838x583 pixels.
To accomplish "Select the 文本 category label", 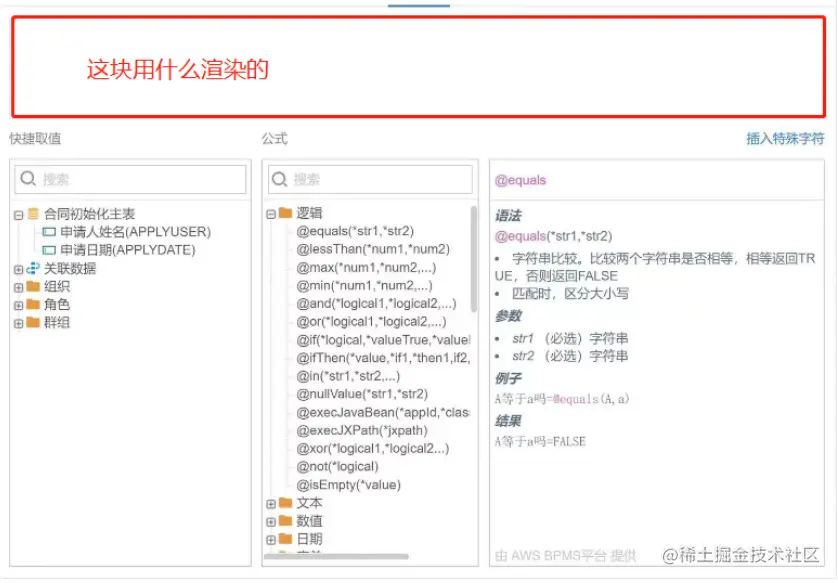I will click(309, 503).
